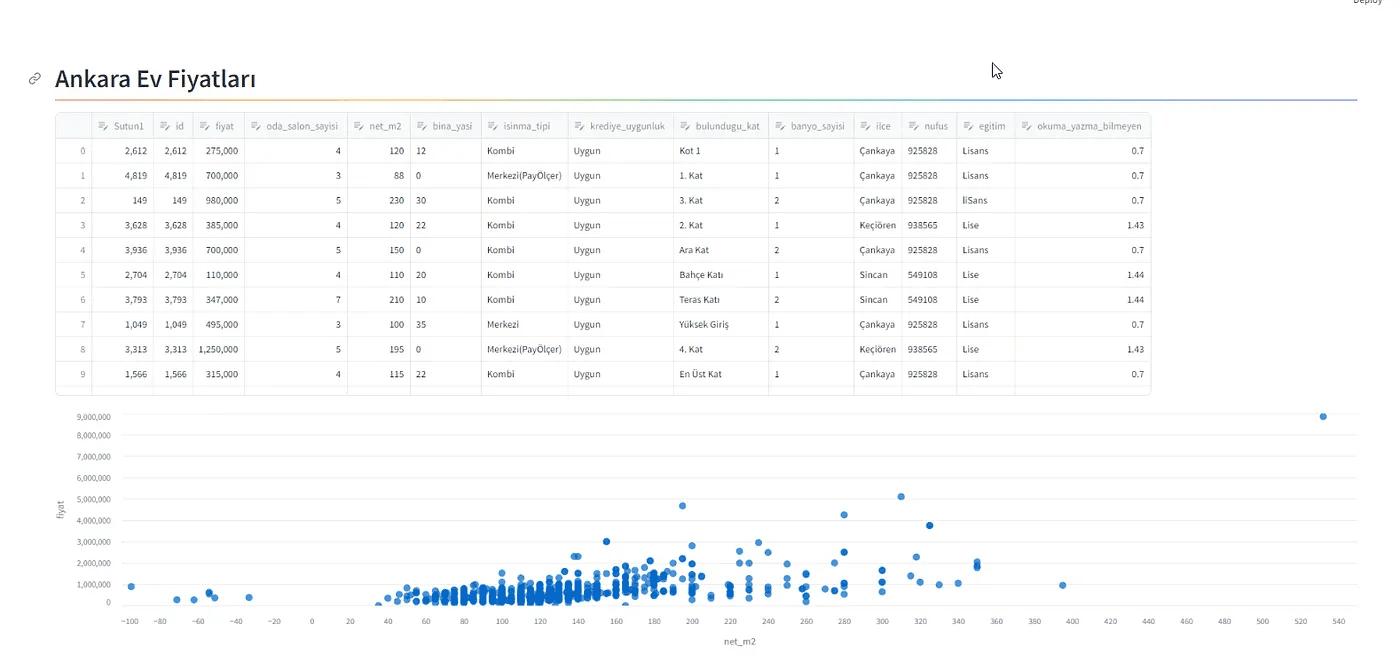Select the banyo_sayisi column header
1400x665 pixels.
811,126
